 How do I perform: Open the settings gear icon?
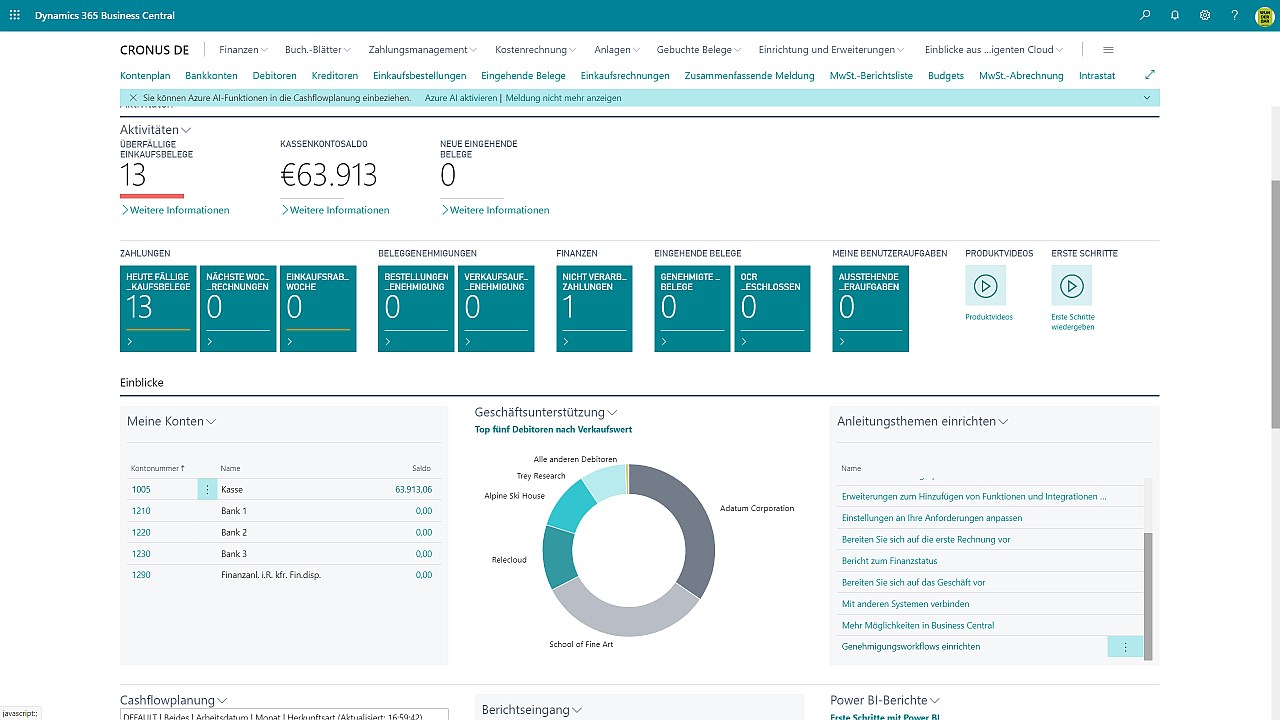point(1205,15)
